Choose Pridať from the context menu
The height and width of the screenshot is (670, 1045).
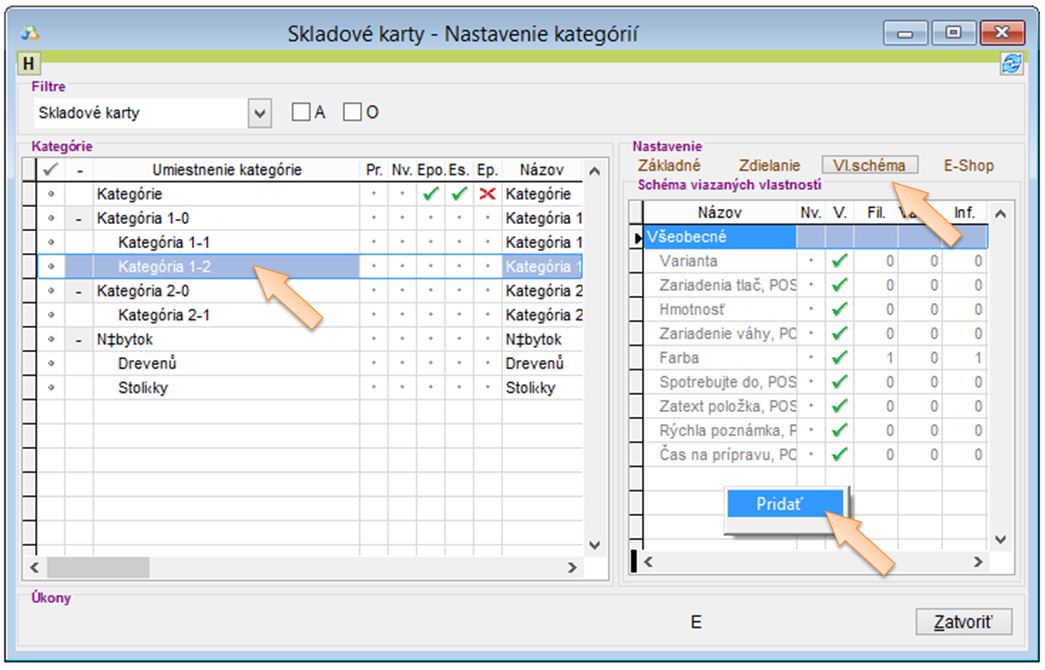click(x=779, y=505)
